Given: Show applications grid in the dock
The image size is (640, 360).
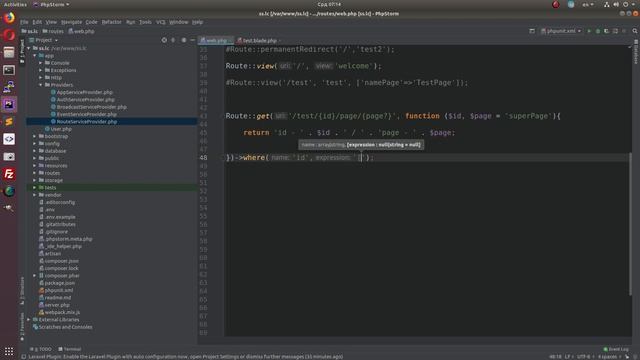Looking at the screenshot, I should (9, 351).
